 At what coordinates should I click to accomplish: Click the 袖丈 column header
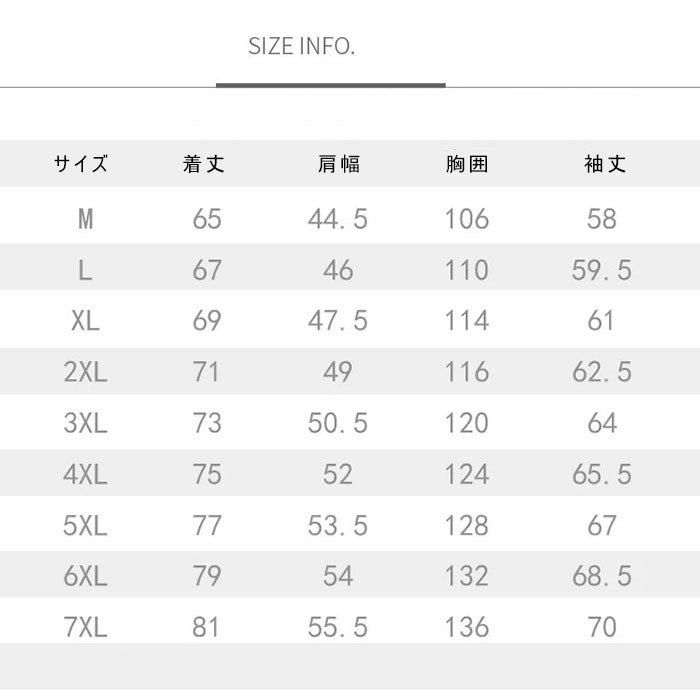coord(604,164)
